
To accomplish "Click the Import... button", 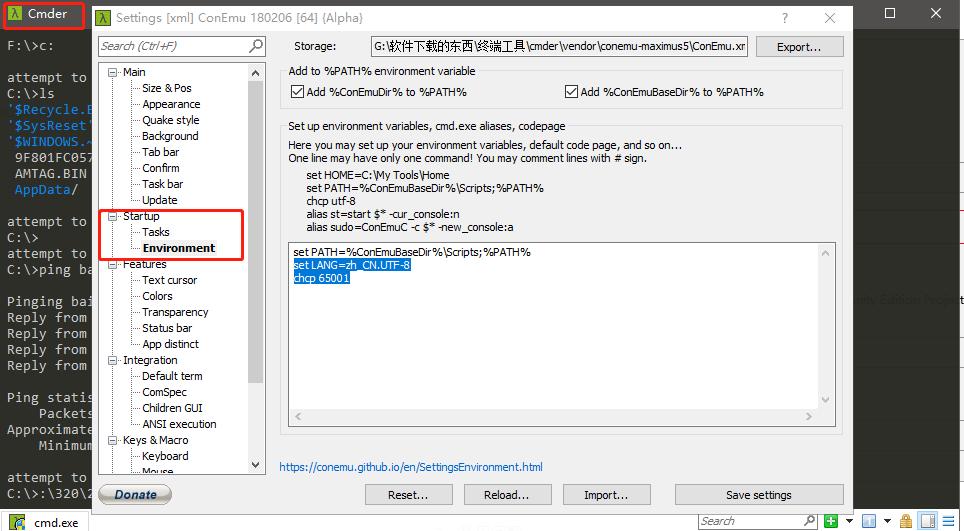I will coord(606,495).
